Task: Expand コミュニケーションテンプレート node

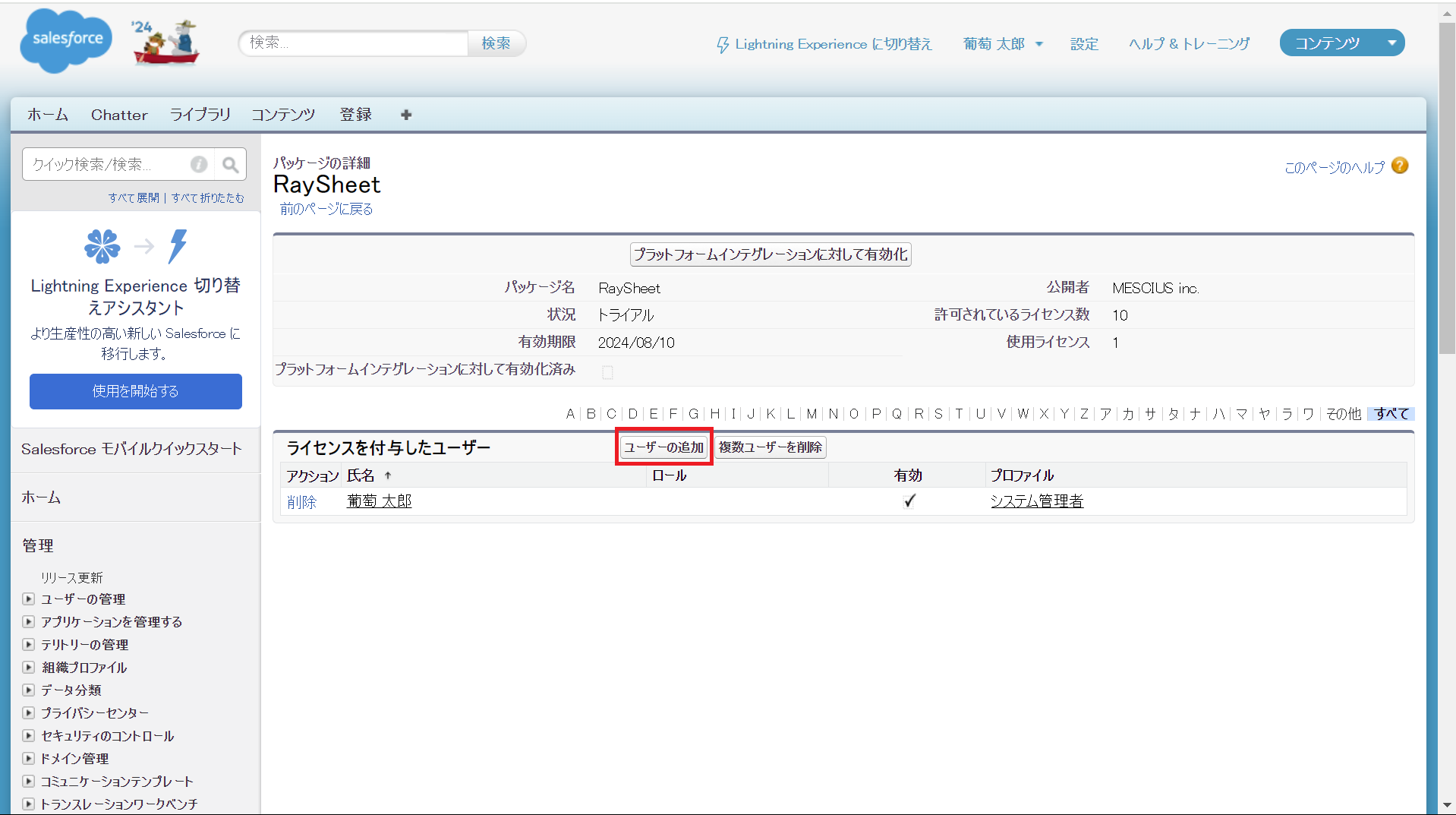Action: pyautogui.click(x=29, y=782)
